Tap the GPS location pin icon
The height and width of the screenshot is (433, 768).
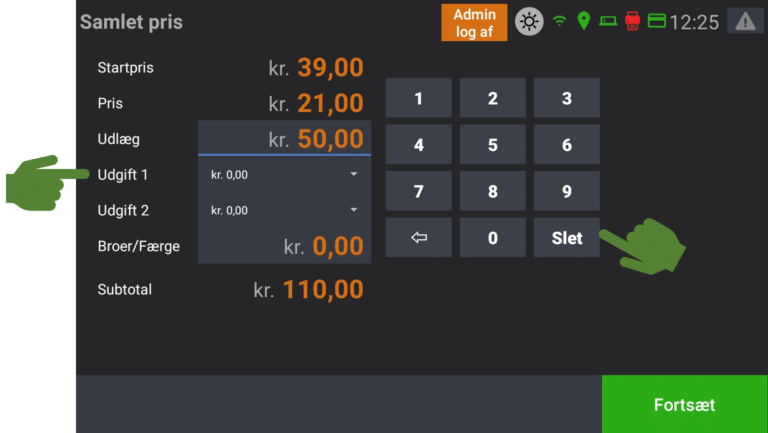(583, 21)
